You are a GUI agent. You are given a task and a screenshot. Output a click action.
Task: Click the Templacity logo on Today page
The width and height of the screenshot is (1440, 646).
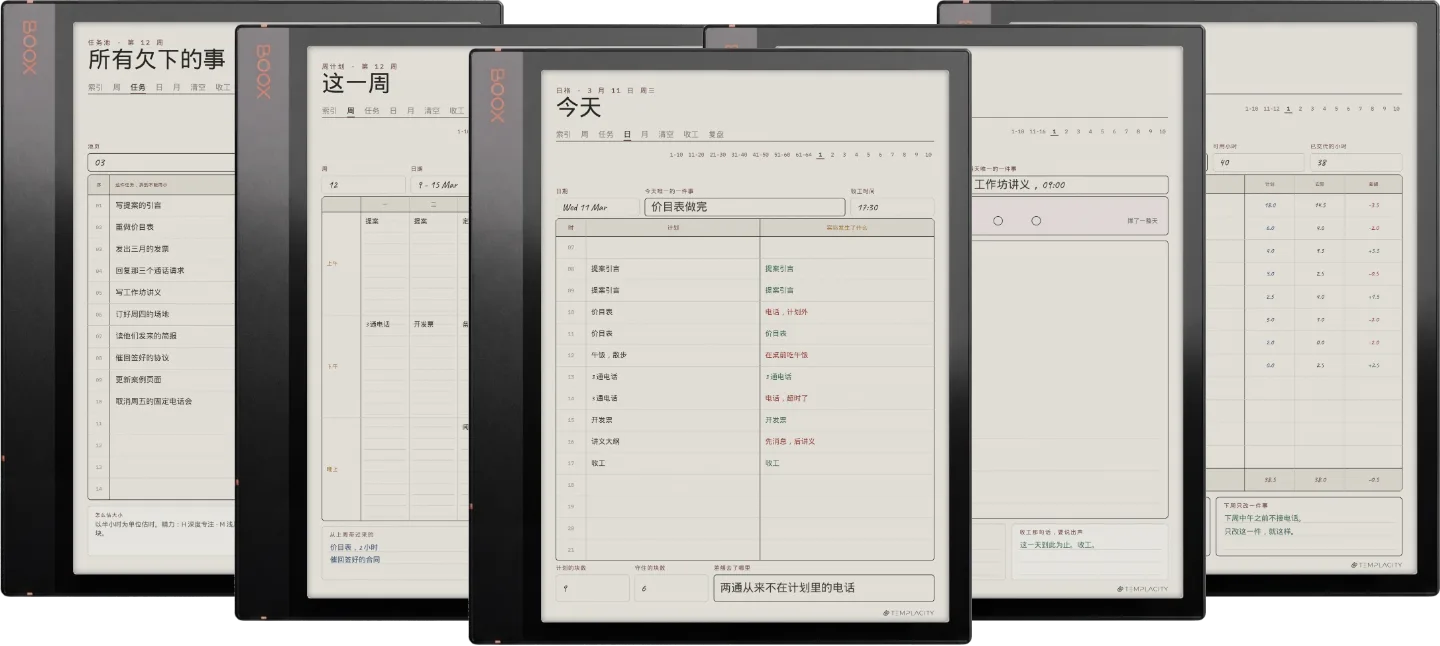tap(908, 613)
